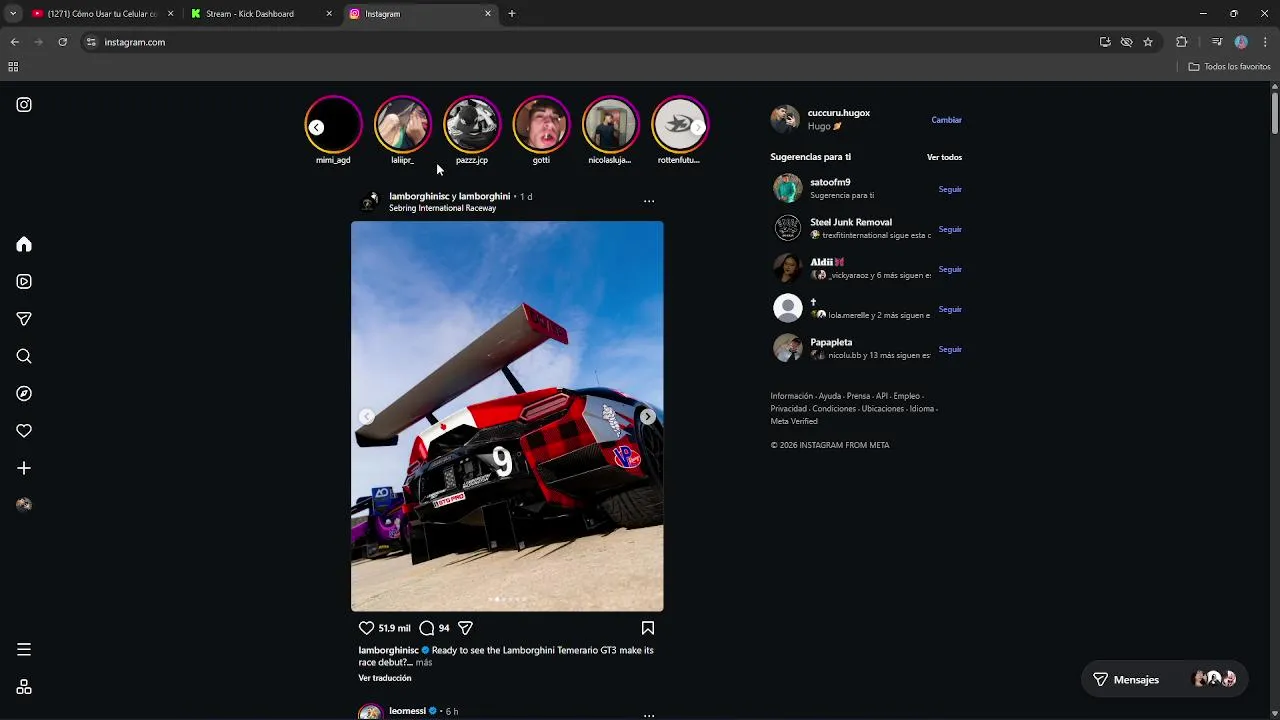The height and width of the screenshot is (720, 1280).
Task: Open the three-dot options for Lamborghini post
Action: click(x=649, y=201)
